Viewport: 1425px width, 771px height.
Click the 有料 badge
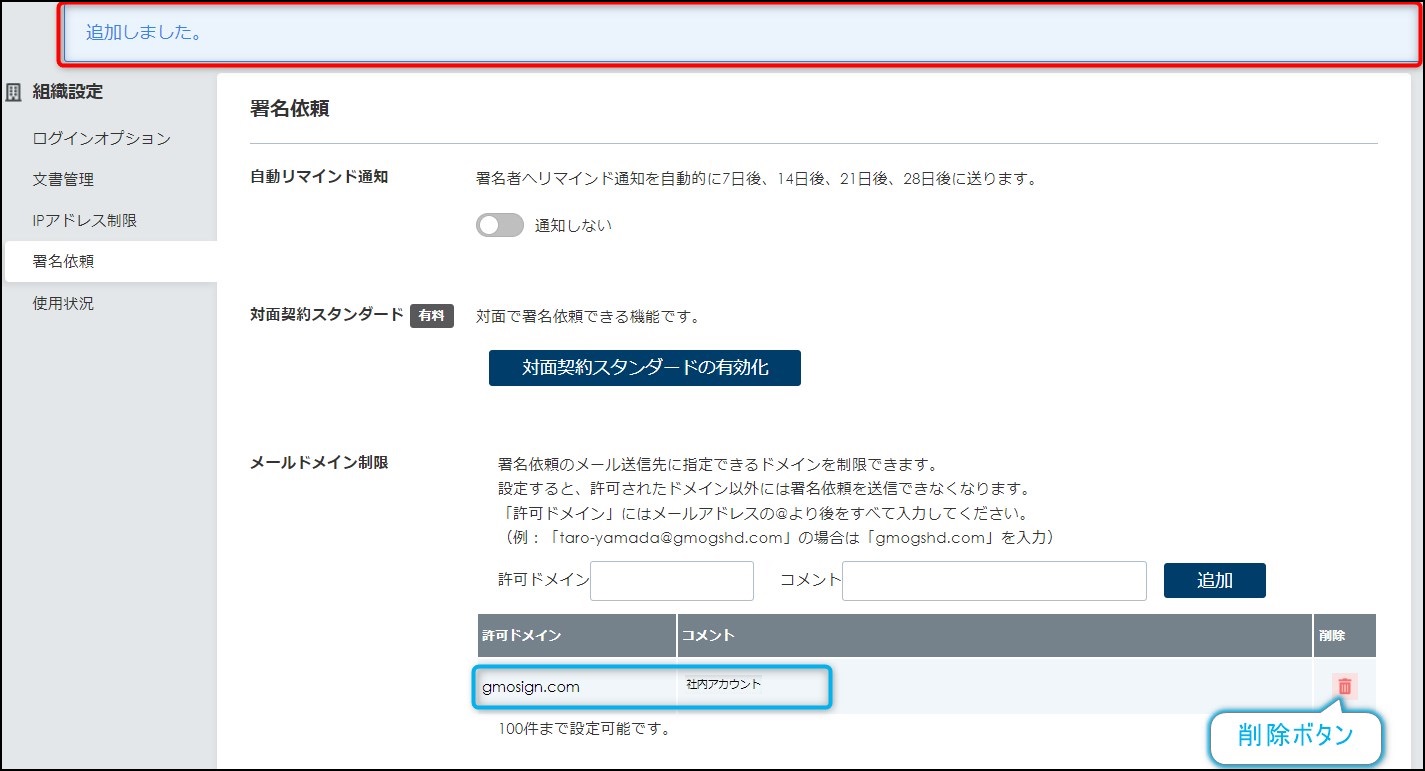(432, 316)
